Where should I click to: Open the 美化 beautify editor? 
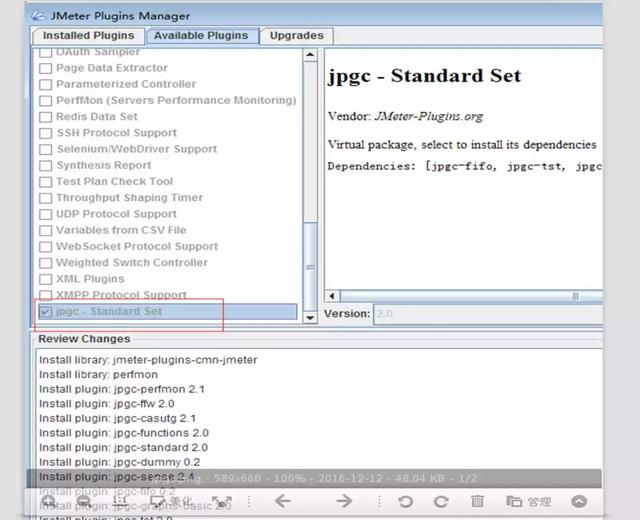(x=171, y=501)
